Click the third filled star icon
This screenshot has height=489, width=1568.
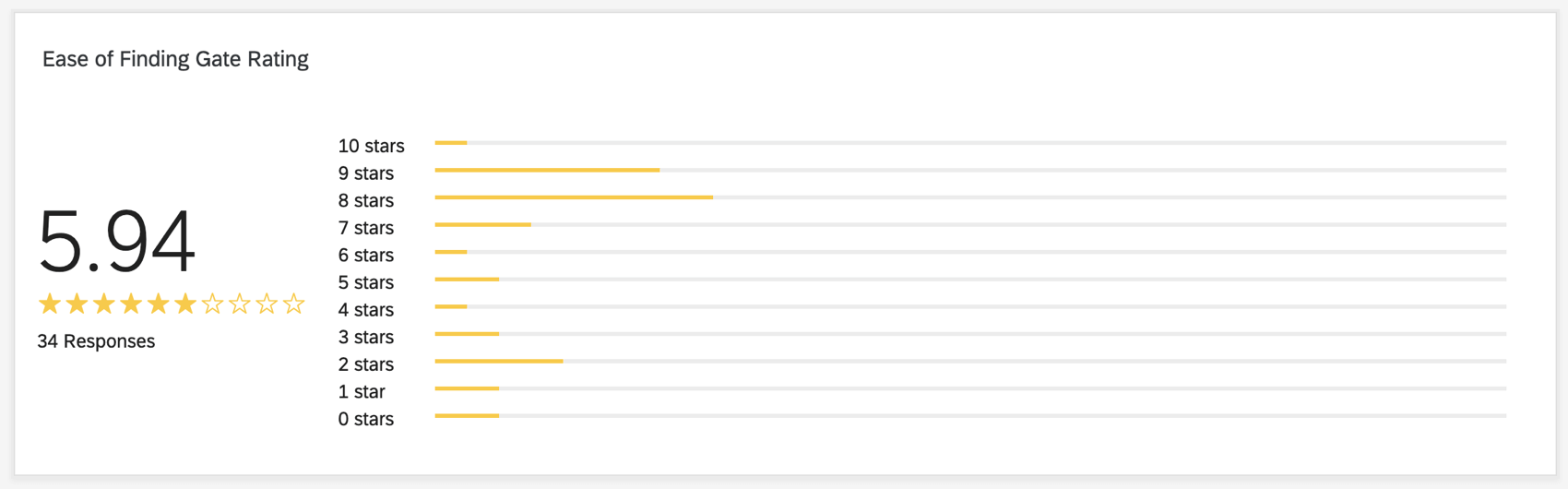pos(104,304)
